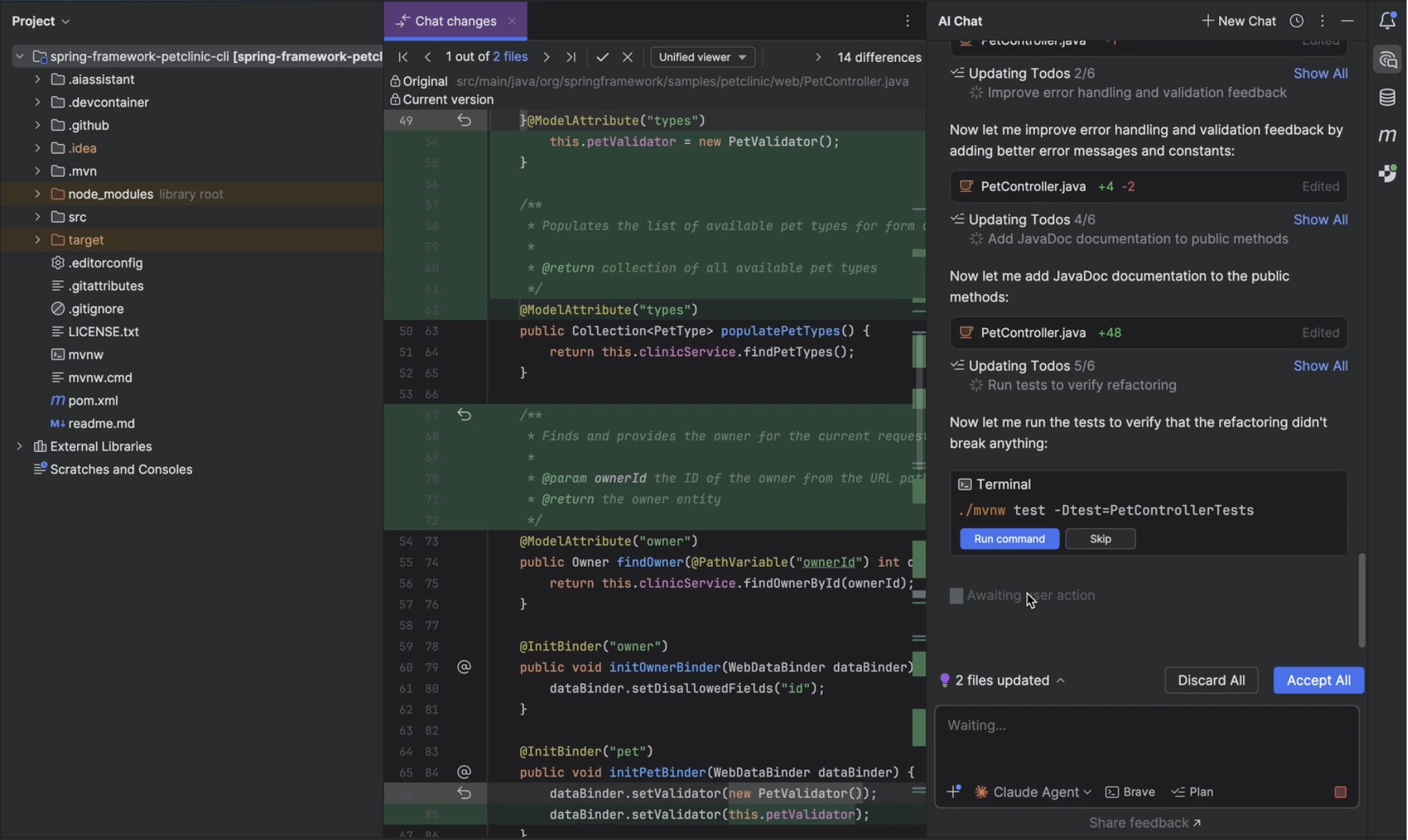Viewport: 1408px width, 840px height.
Task: Expand 2 files updated list
Action: tap(1003, 680)
